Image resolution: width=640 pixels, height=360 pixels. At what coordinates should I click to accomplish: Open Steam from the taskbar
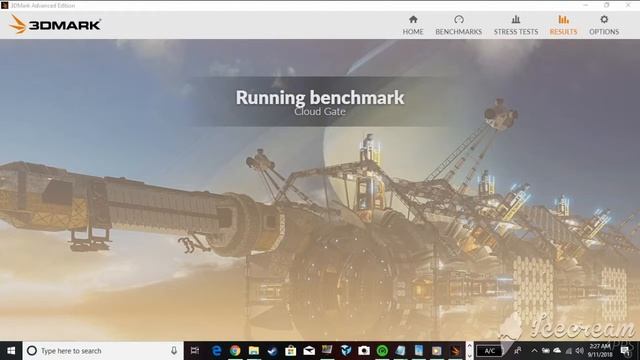point(272,351)
